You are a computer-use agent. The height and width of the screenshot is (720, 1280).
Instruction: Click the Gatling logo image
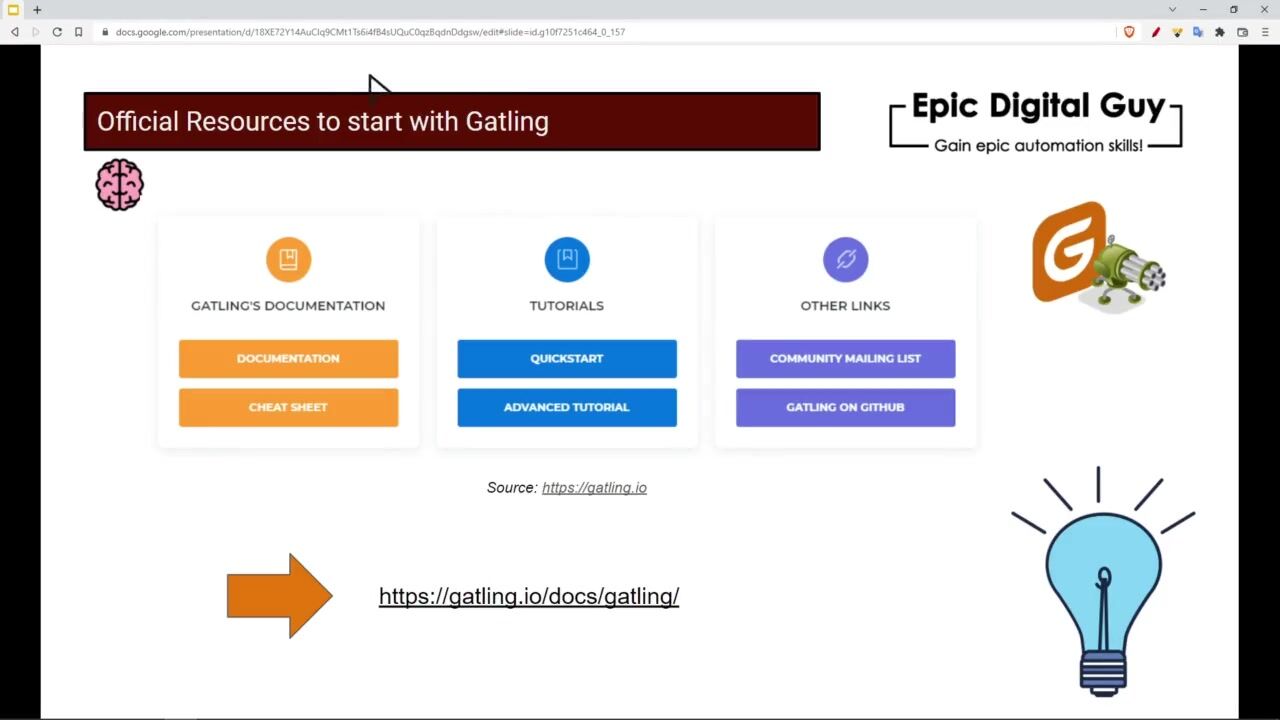tap(1098, 255)
